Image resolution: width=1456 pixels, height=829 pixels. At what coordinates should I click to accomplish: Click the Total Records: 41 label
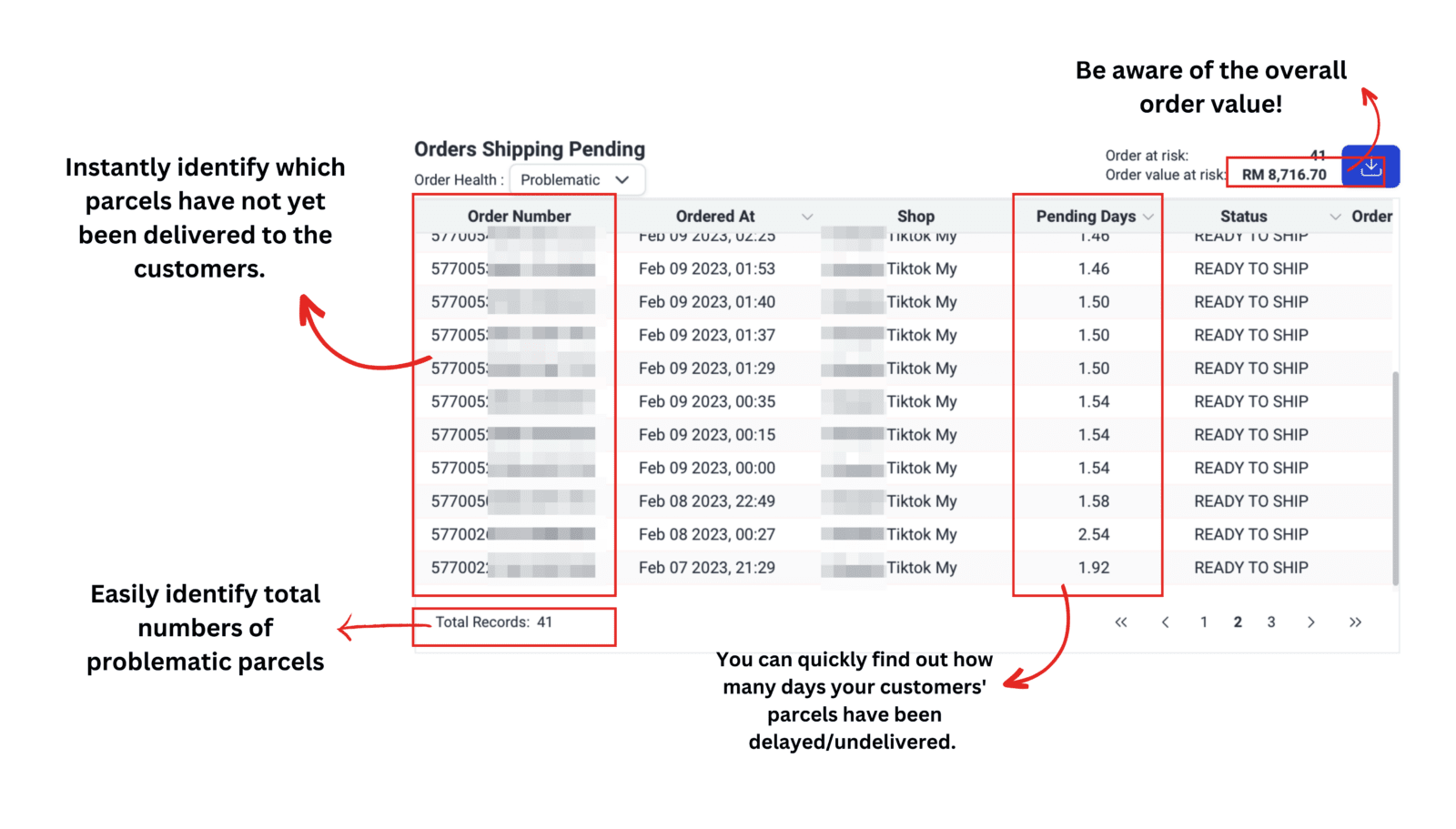point(494,622)
